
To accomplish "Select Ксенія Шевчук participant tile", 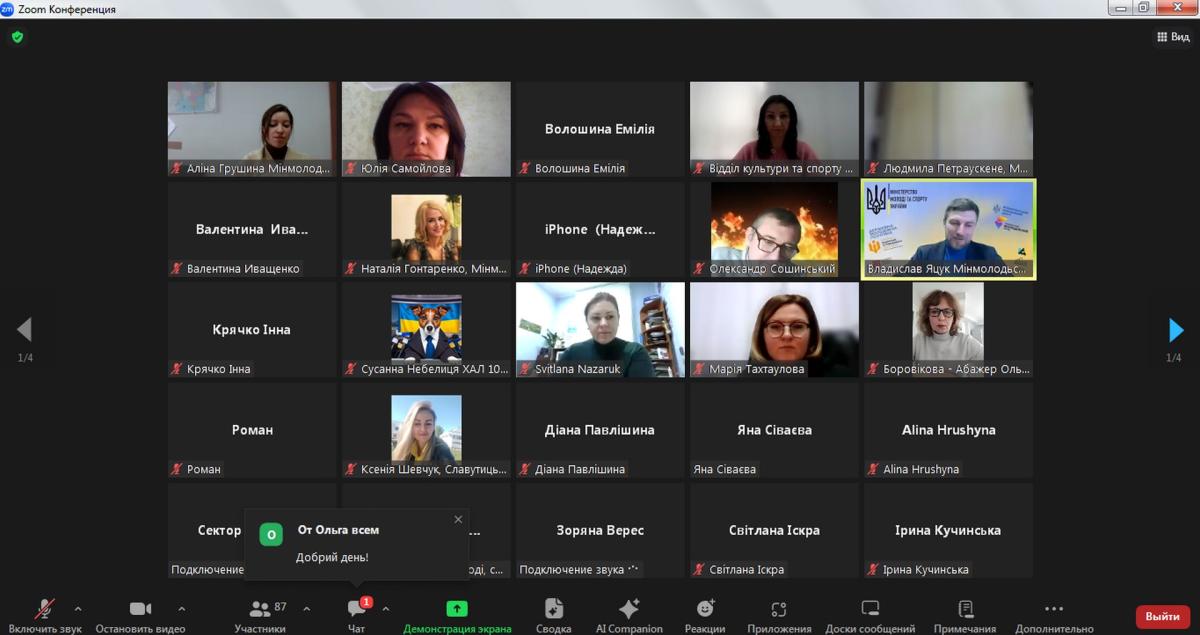I will [x=426, y=430].
